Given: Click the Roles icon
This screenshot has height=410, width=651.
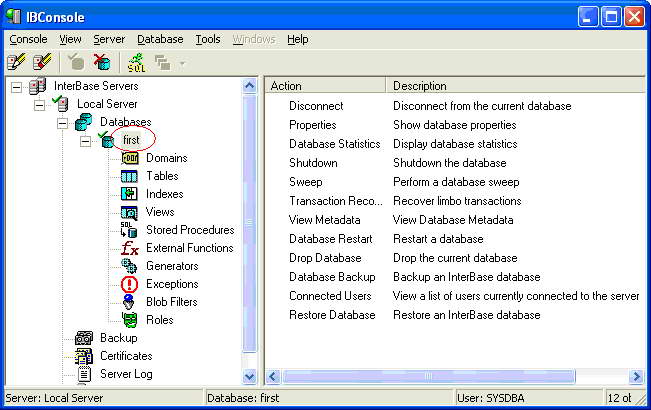Looking at the screenshot, I should coord(130,320).
